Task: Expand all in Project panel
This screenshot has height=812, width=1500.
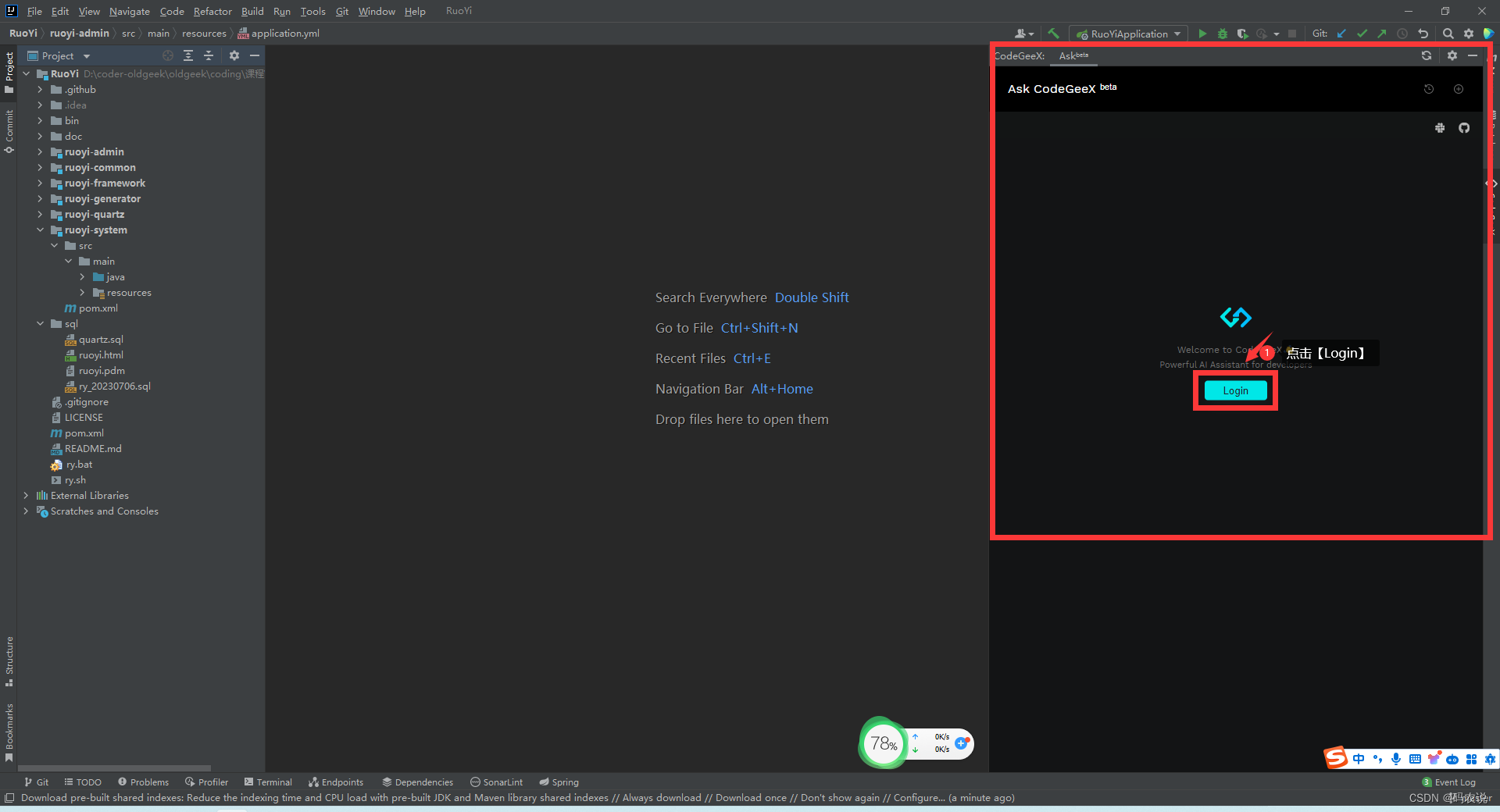Action: click(188, 55)
